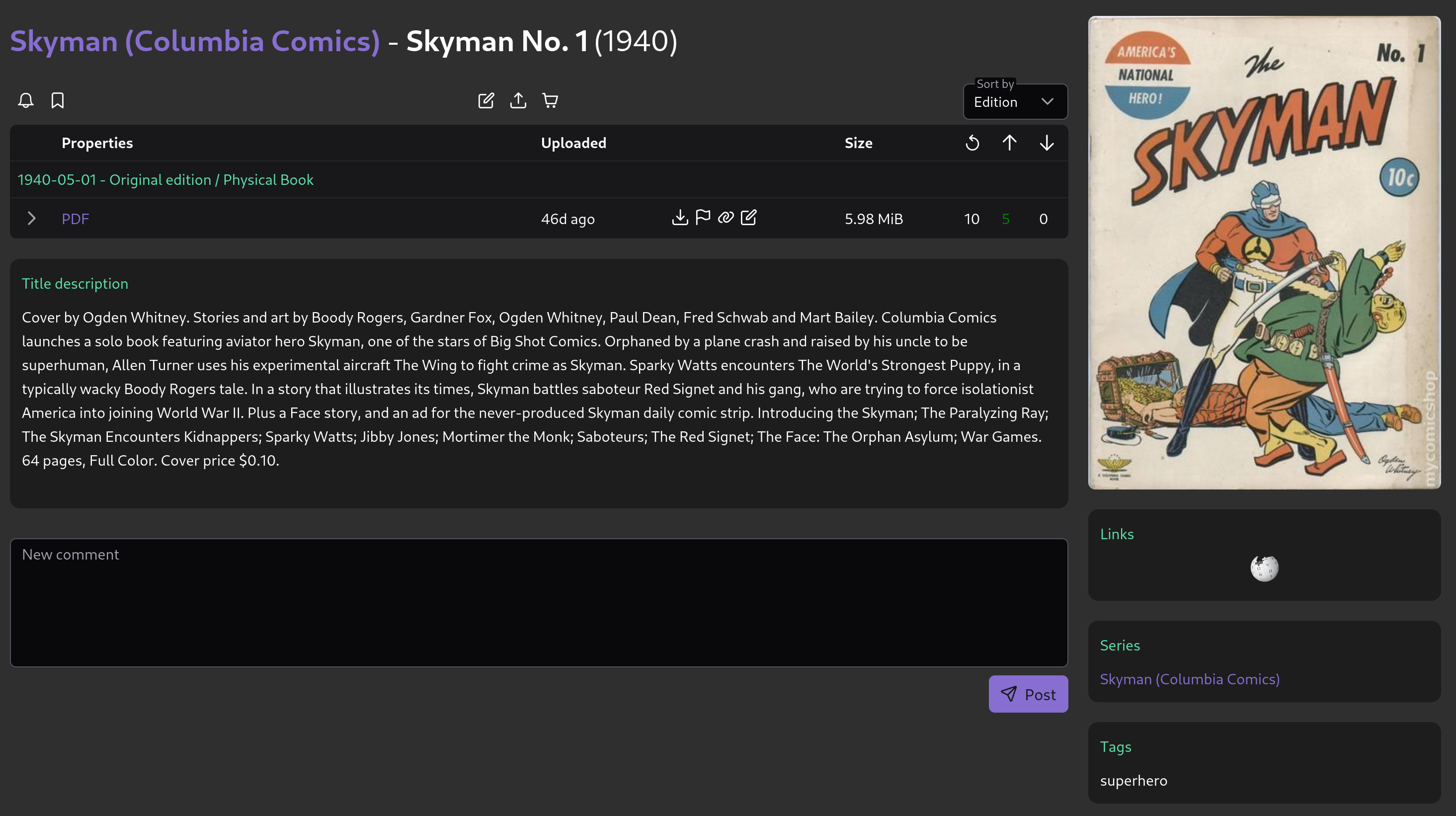Click the edit title icon in toolbar

pos(485,100)
